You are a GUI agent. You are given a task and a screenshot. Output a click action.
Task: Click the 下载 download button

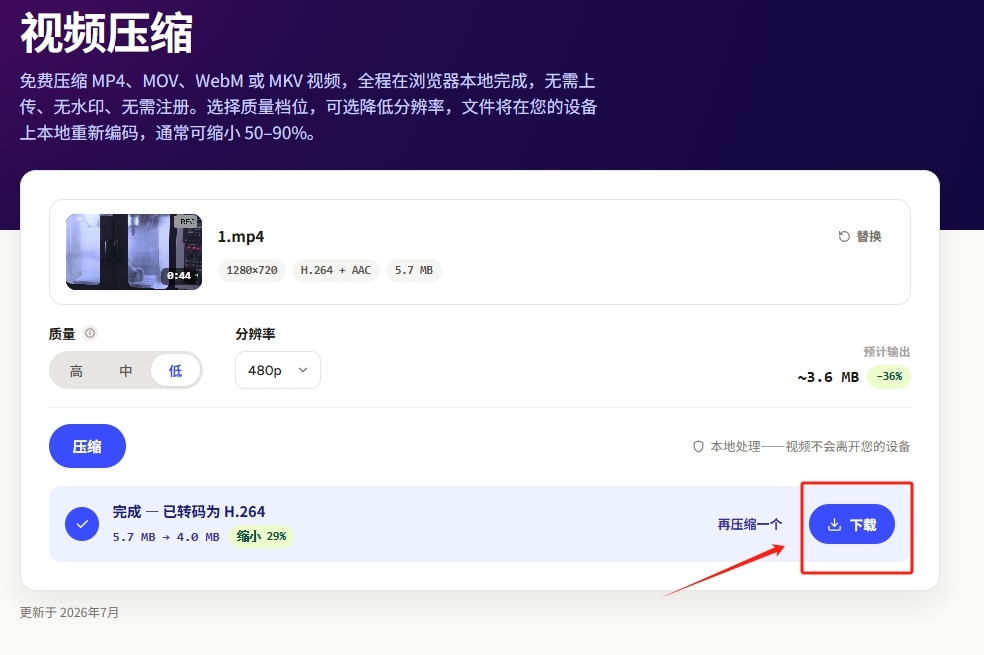(x=852, y=525)
